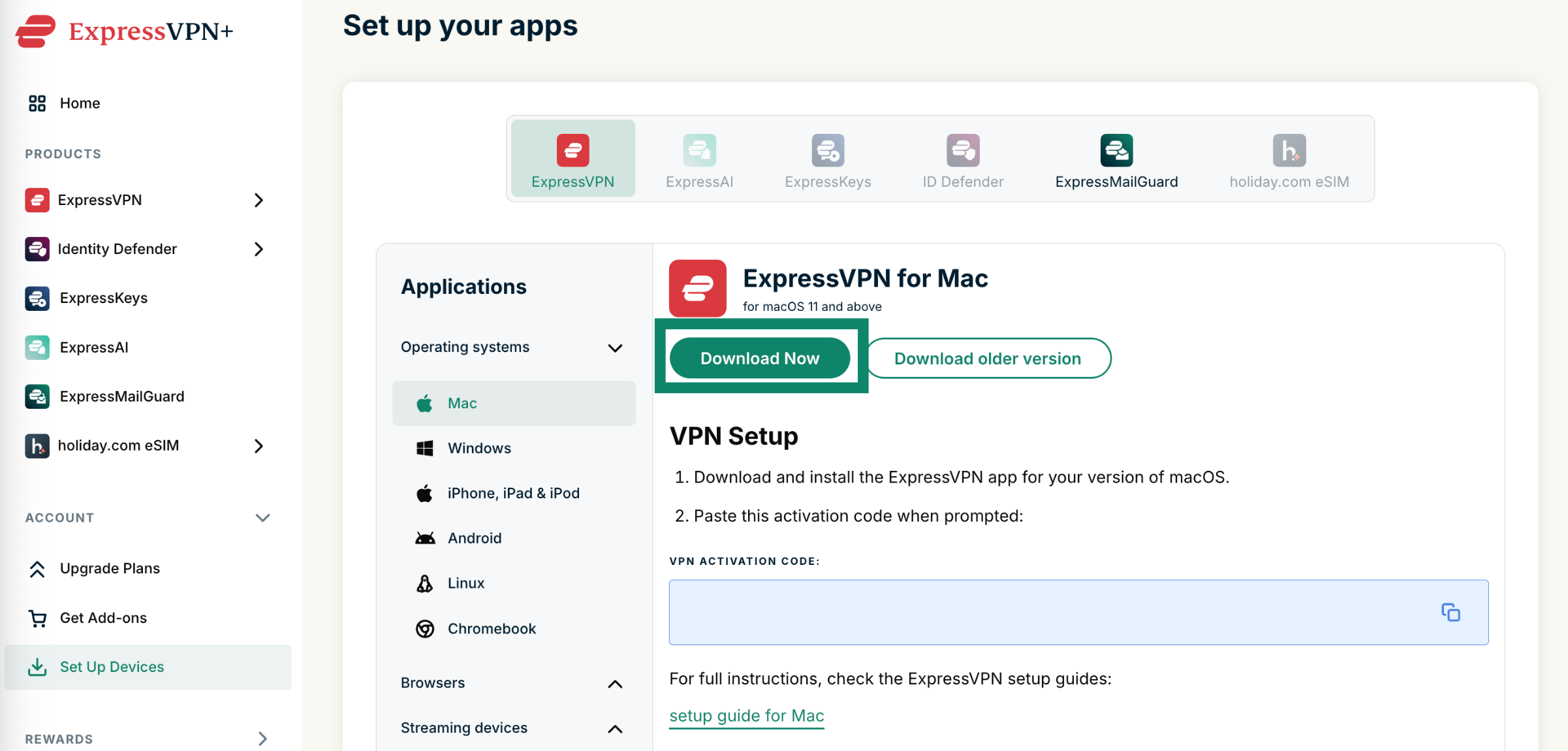Copy the VPN activation code
This screenshot has height=751, width=1568.
[1450, 612]
